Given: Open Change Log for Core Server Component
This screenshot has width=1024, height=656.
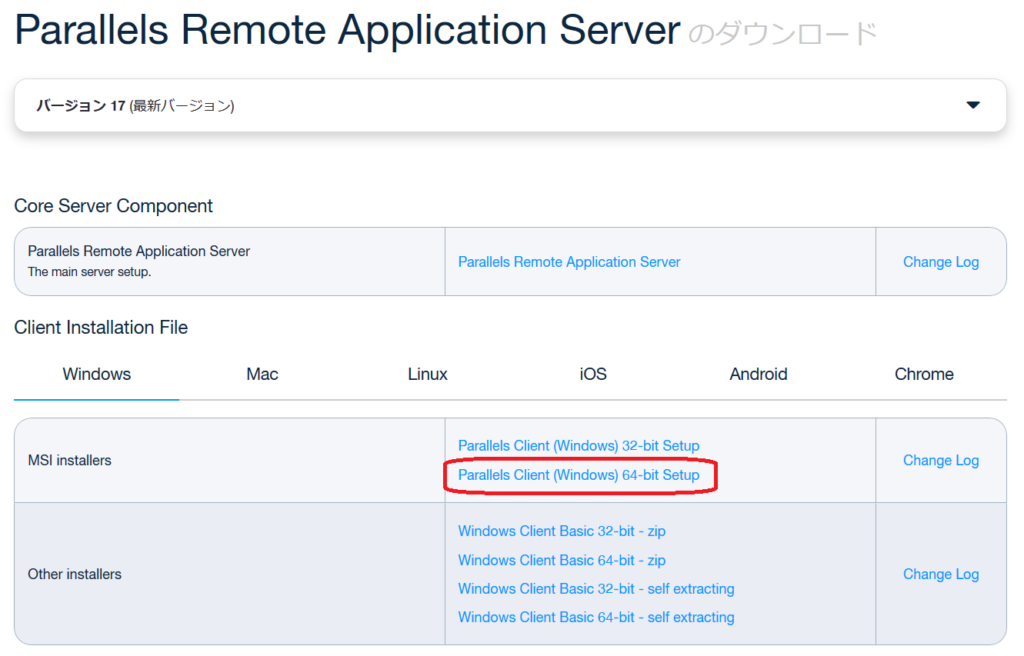Looking at the screenshot, I should [x=940, y=262].
